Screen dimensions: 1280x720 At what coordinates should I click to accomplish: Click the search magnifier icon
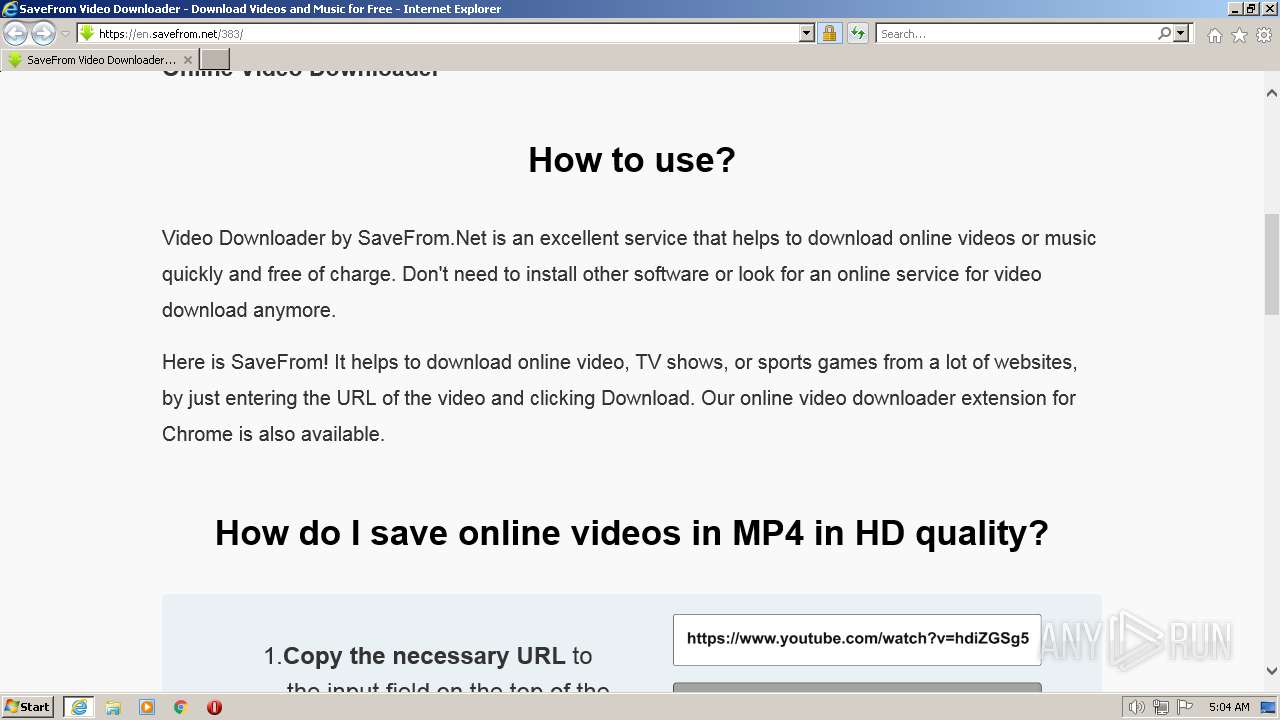tap(1164, 33)
